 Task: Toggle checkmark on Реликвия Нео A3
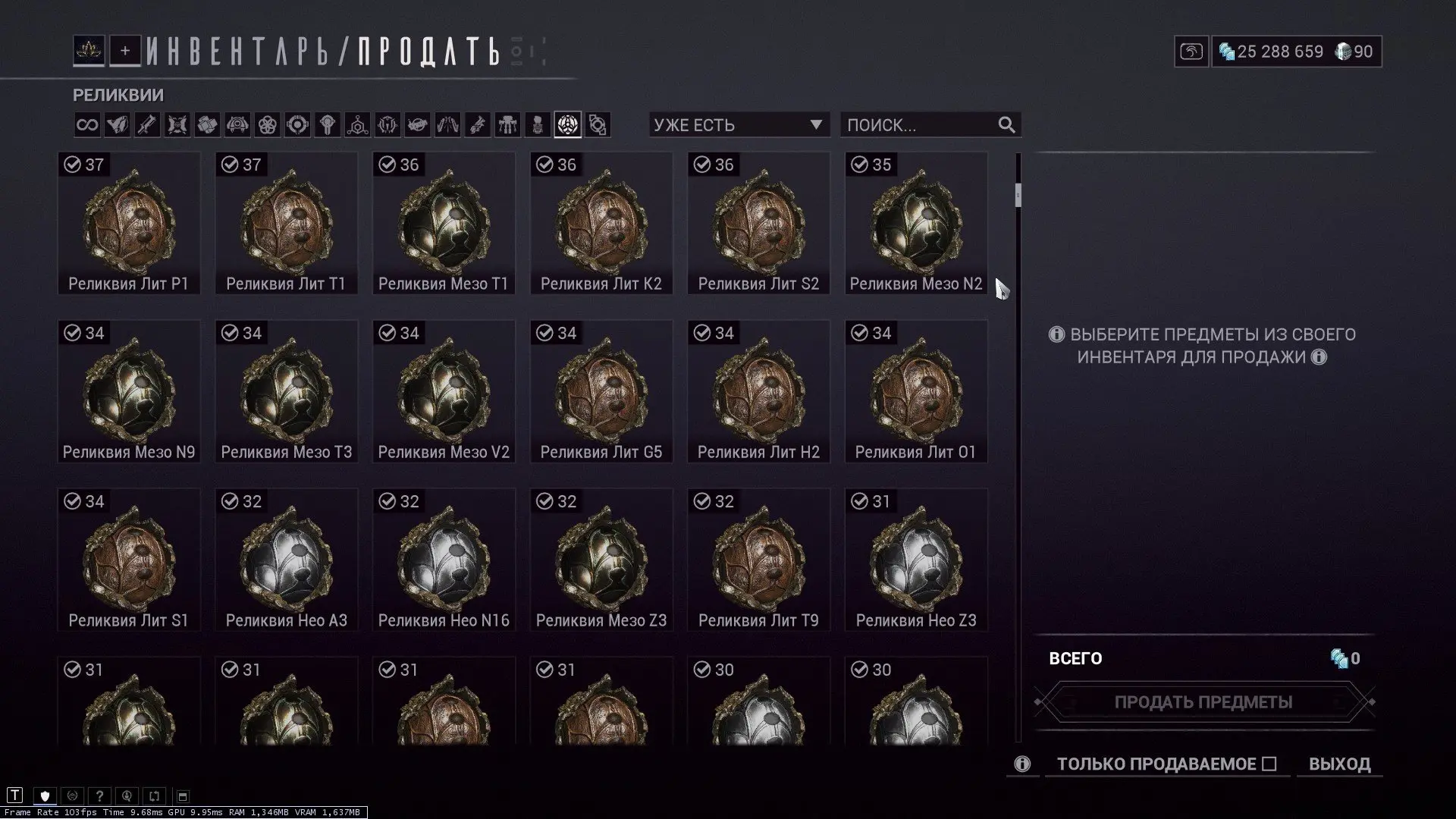[230, 501]
